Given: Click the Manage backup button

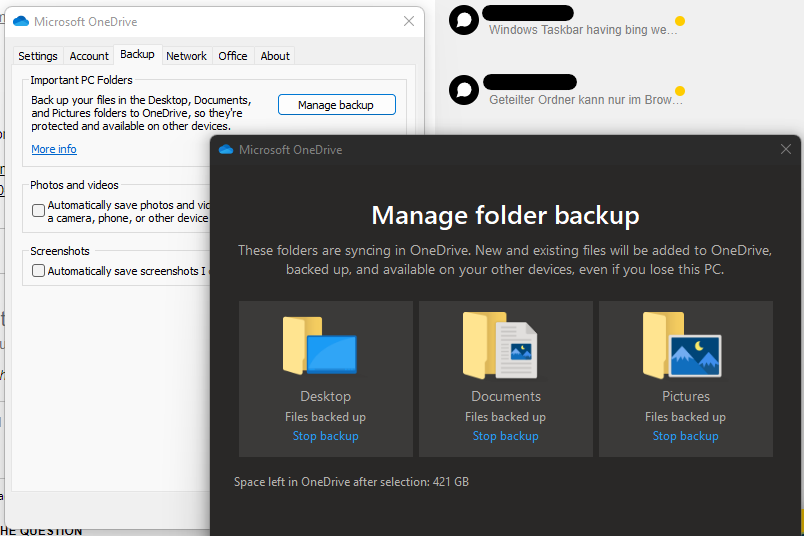Looking at the screenshot, I should pos(337,105).
